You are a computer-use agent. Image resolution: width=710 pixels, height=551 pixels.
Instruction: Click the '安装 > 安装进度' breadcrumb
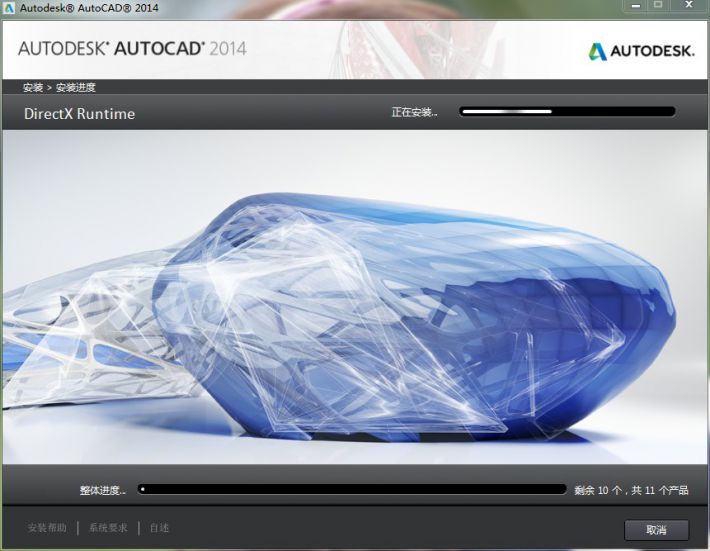pos(59,87)
